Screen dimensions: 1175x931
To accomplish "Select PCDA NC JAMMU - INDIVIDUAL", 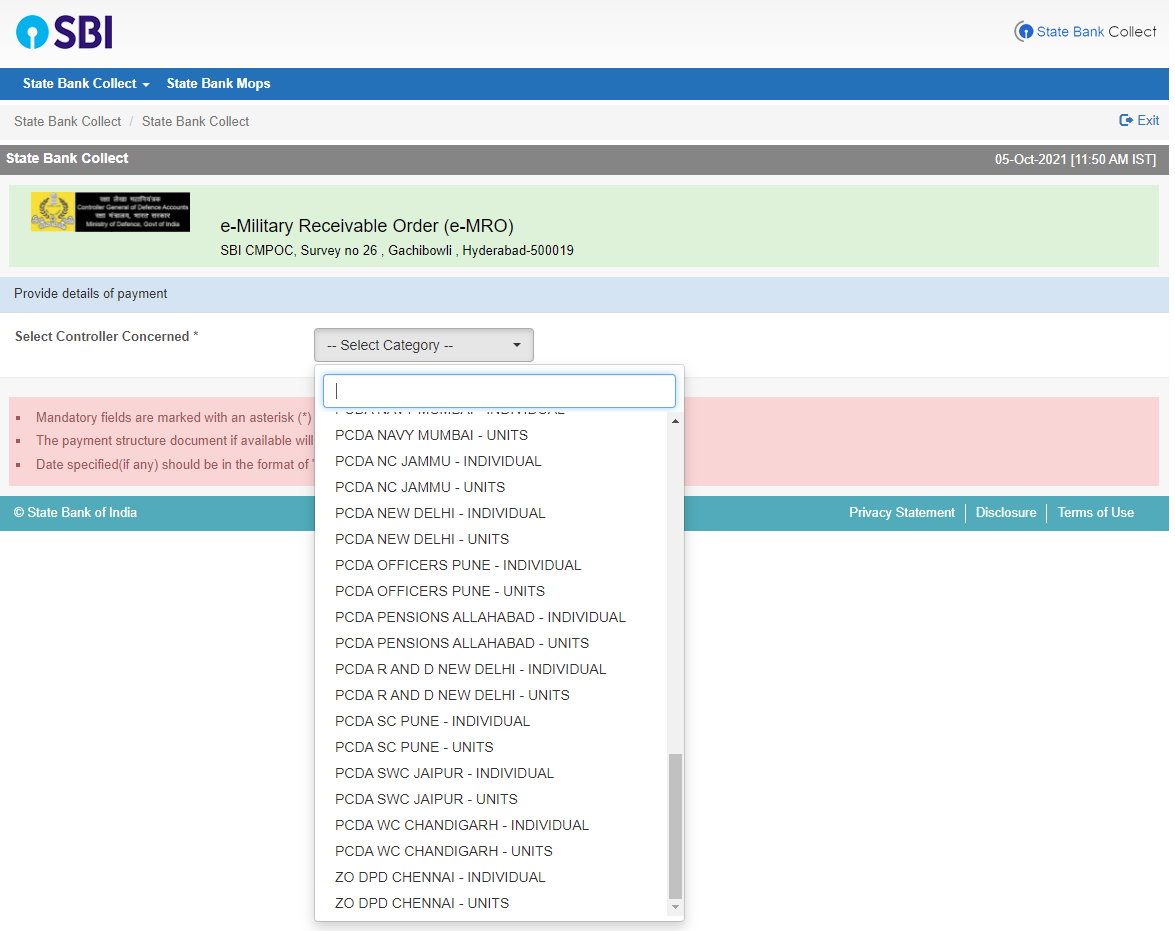I will coord(438,461).
